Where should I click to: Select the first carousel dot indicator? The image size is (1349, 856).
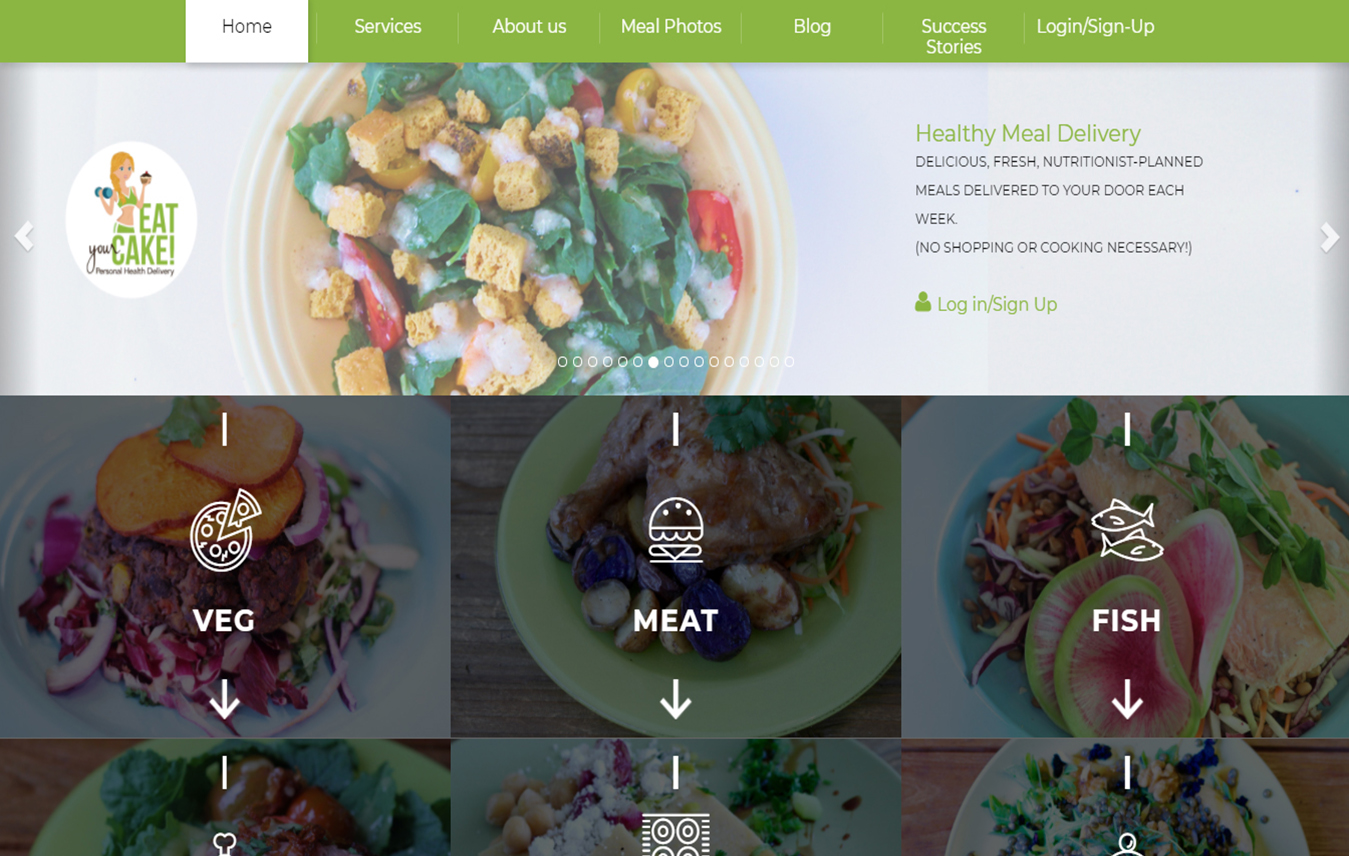click(x=562, y=362)
